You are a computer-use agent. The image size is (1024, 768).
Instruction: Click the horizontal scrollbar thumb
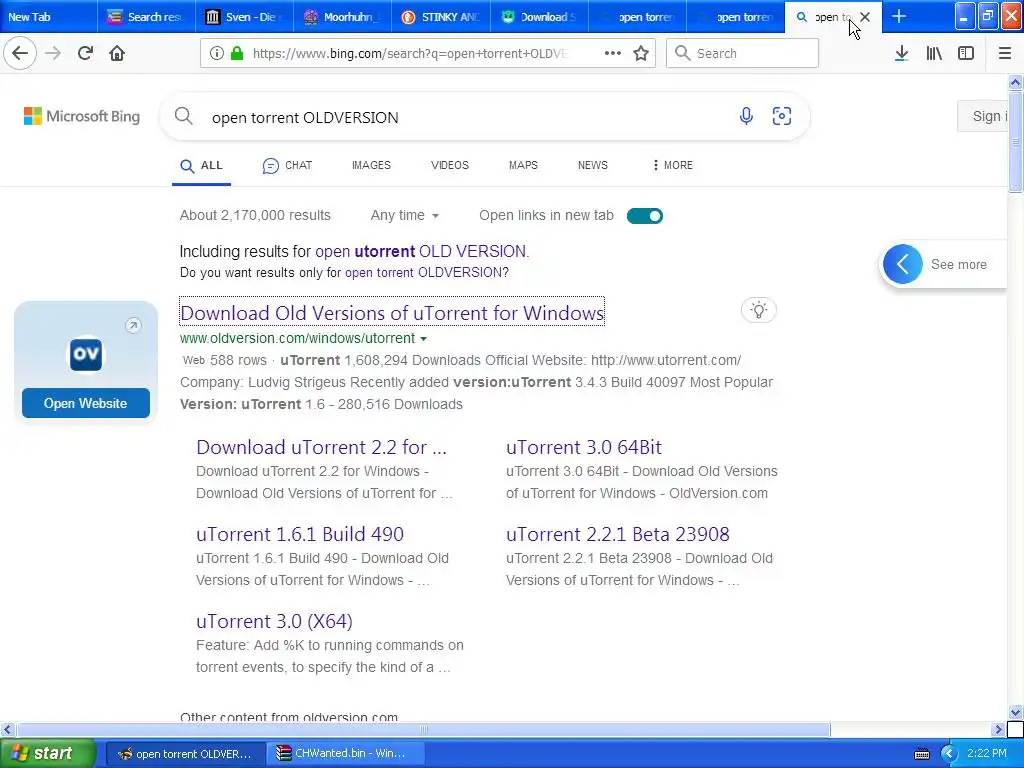click(423, 729)
